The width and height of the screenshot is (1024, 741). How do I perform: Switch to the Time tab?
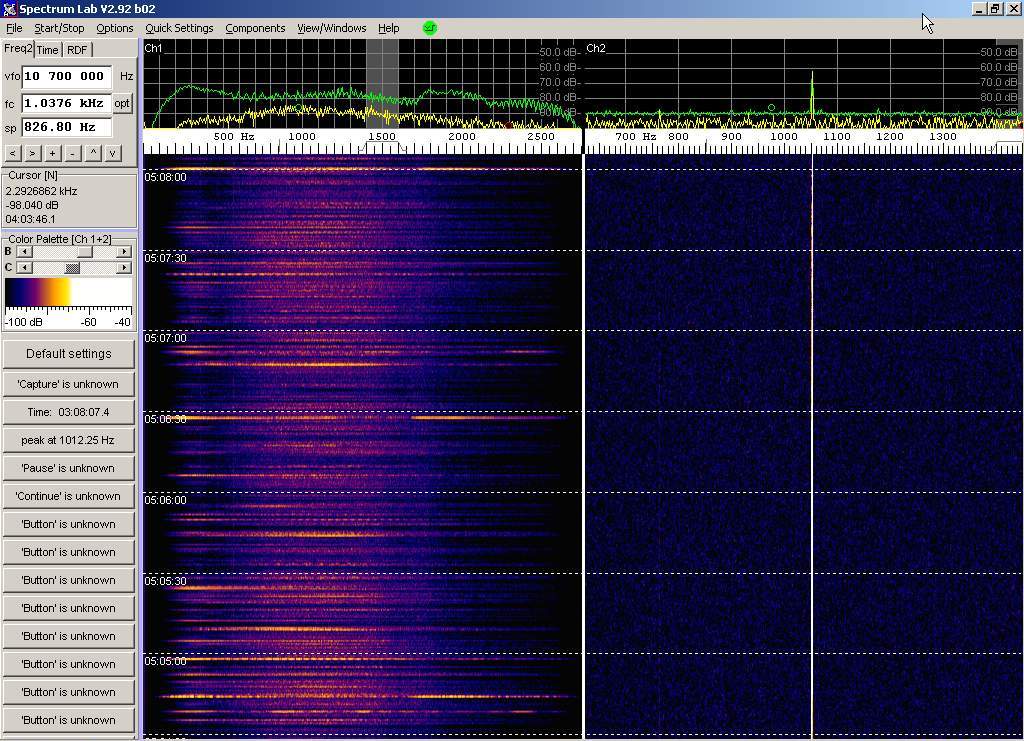click(47, 50)
